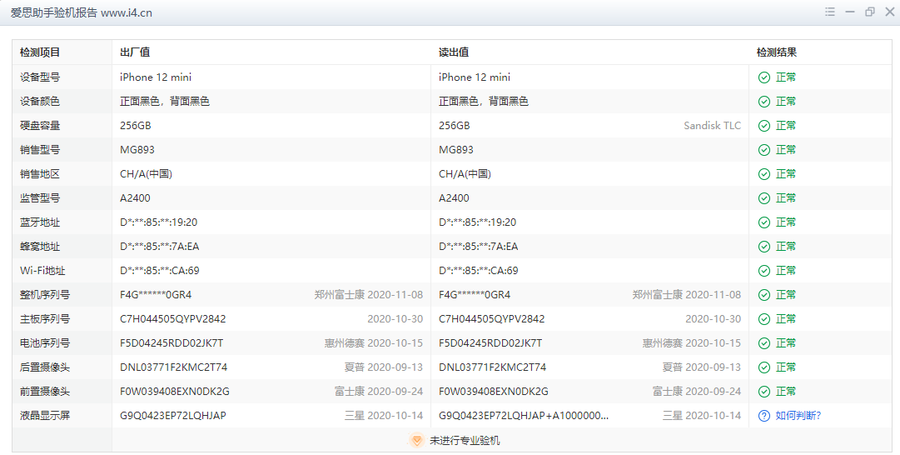This screenshot has width=900, height=455.
Task: Select the 前置摄像头 row label
Action: [45, 391]
